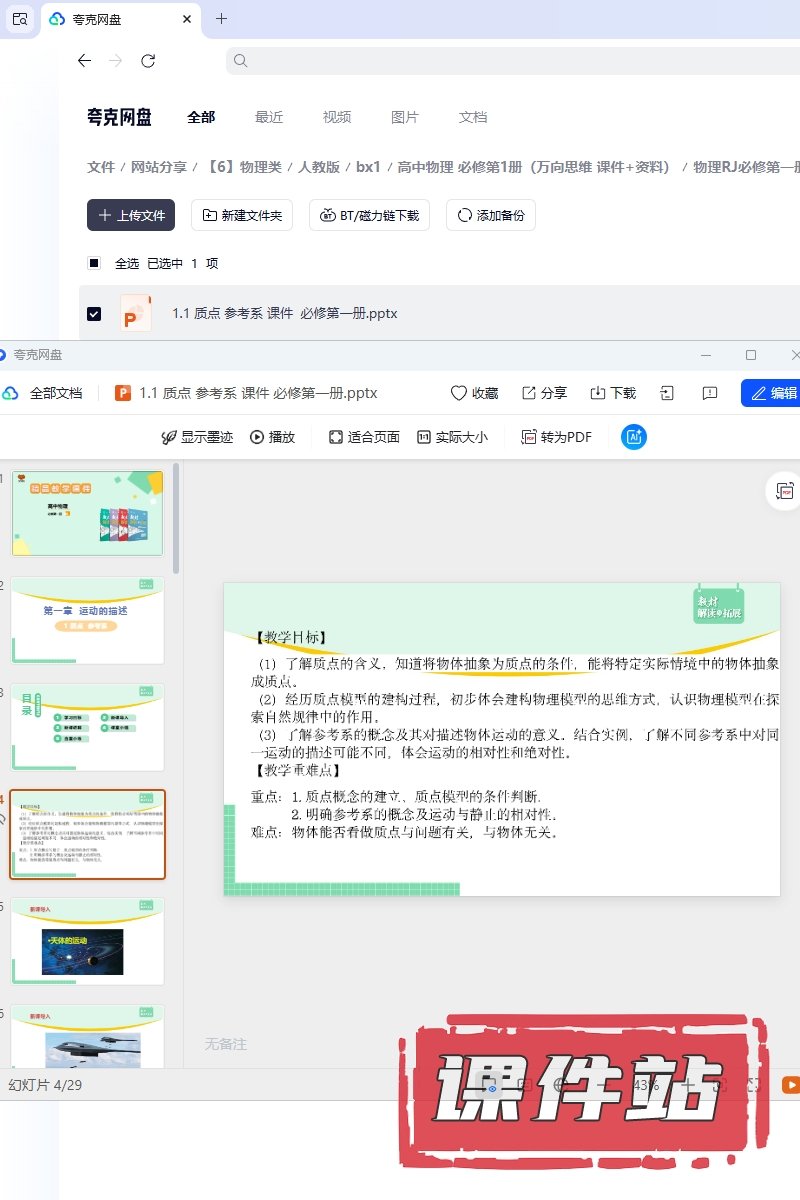Select slide 2 thumbnail 运动的描述
Image resolution: width=800 pixels, height=1200 pixels.
[x=88, y=620]
